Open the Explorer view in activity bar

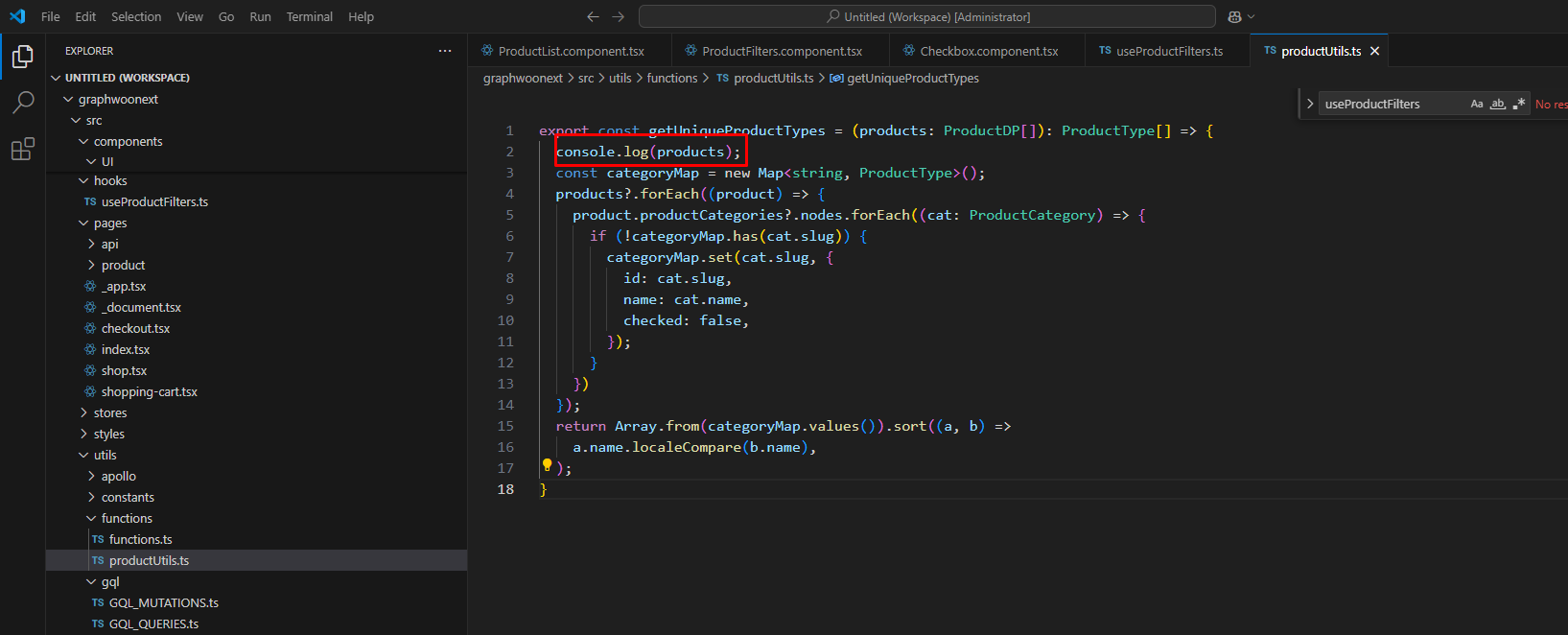(x=23, y=57)
